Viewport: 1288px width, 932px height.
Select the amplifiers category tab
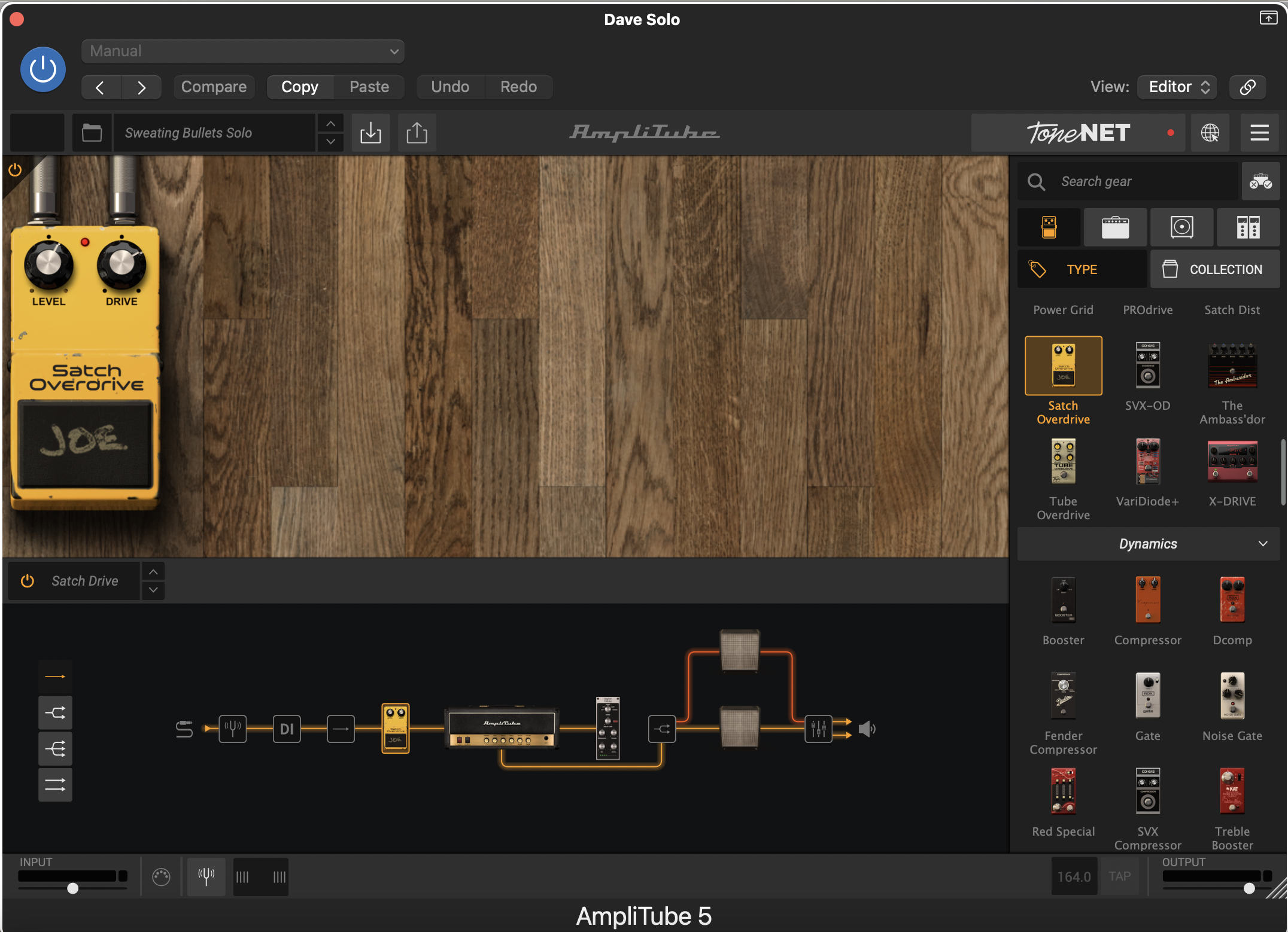[1115, 227]
